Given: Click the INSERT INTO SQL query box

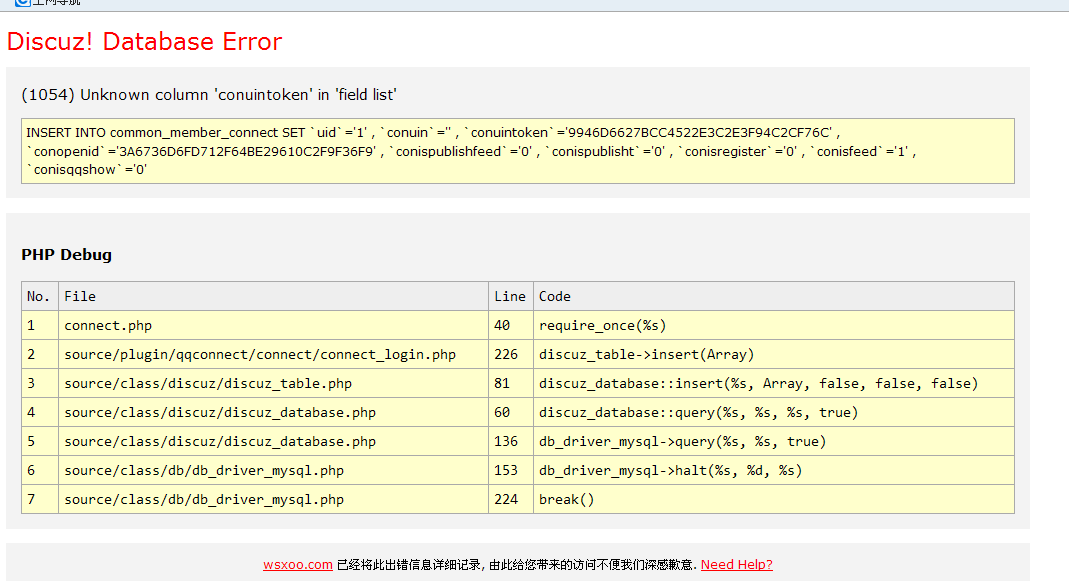Looking at the screenshot, I should [x=517, y=151].
